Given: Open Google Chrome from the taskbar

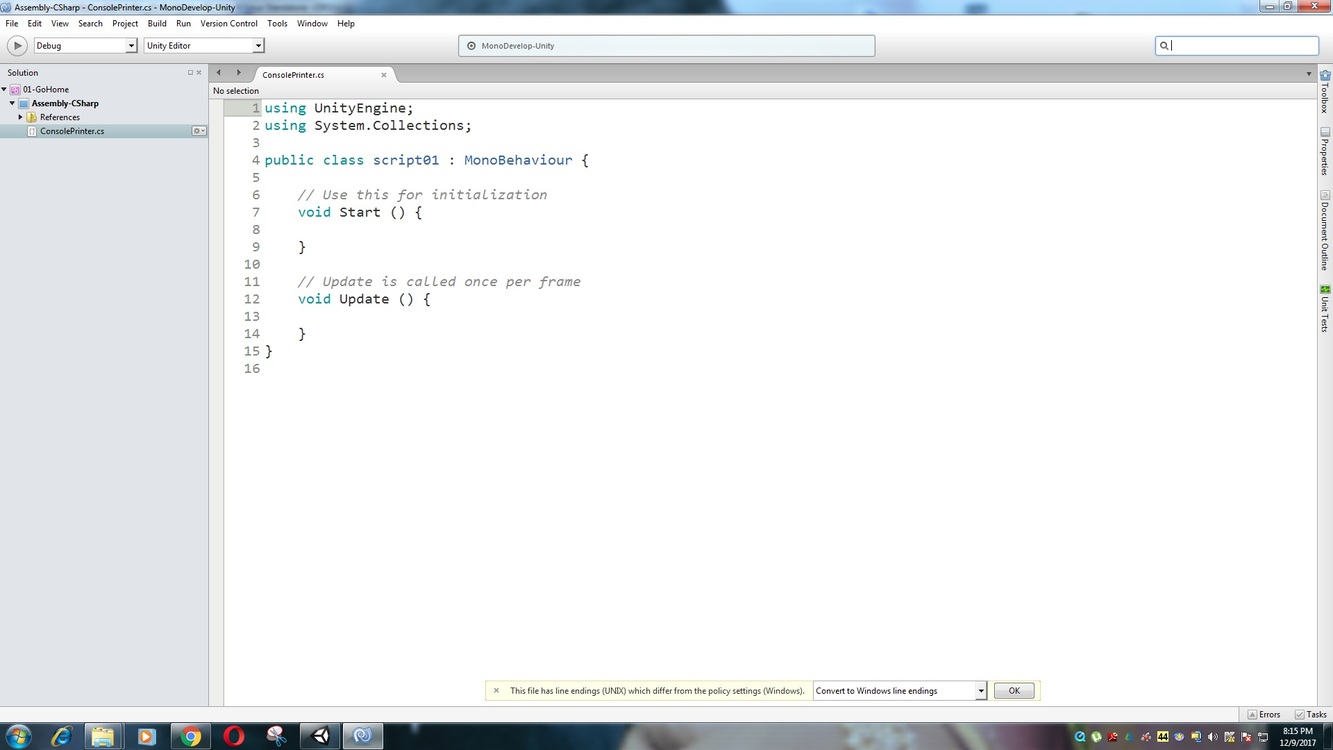Looking at the screenshot, I should [x=190, y=737].
